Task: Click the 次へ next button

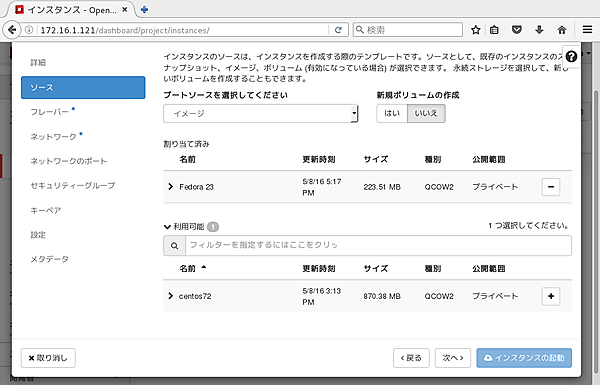Action: click(x=453, y=358)
